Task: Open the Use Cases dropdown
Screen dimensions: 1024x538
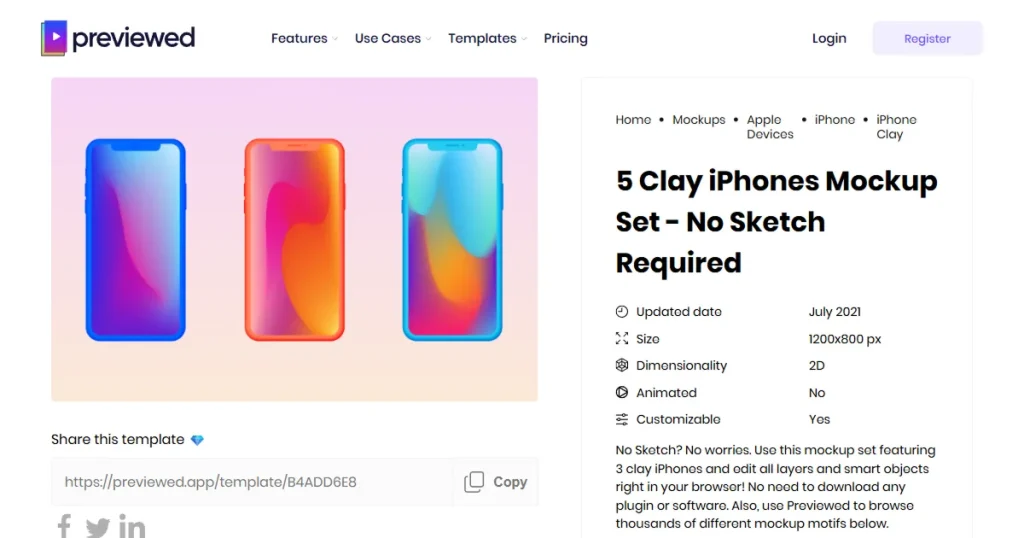Action: pyautogui.click(x=392, y=39)
